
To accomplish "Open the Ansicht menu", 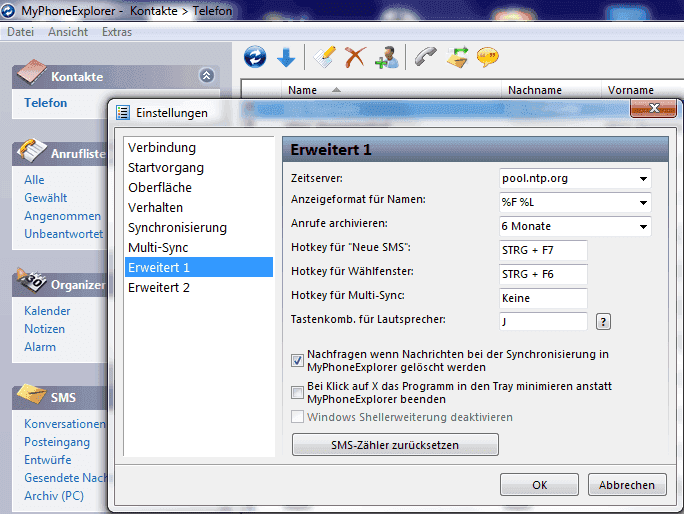I will [68, 32].
